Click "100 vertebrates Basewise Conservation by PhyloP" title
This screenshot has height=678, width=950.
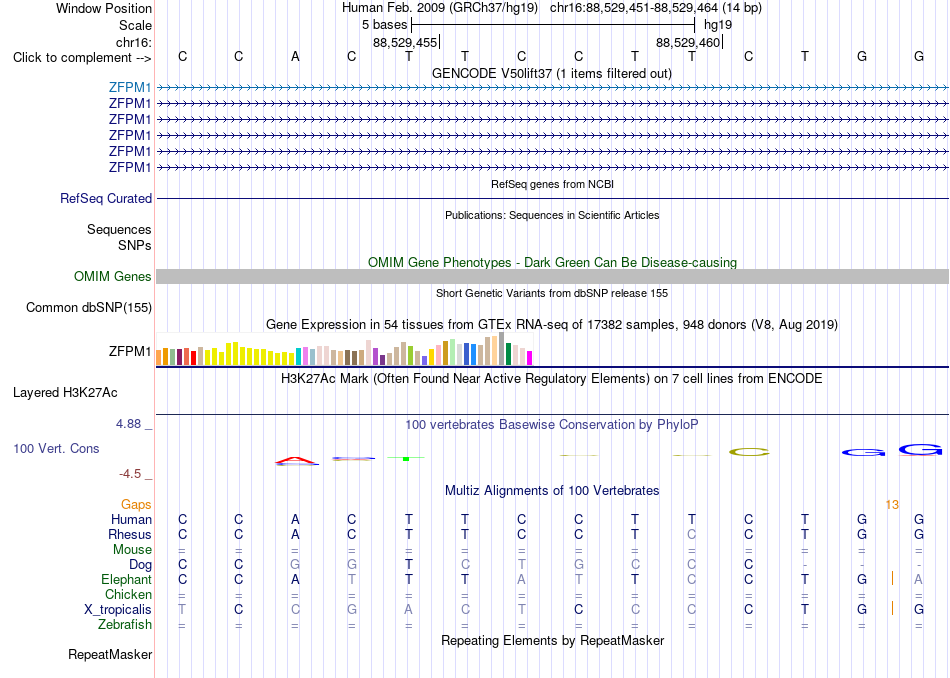click(552, 425)
